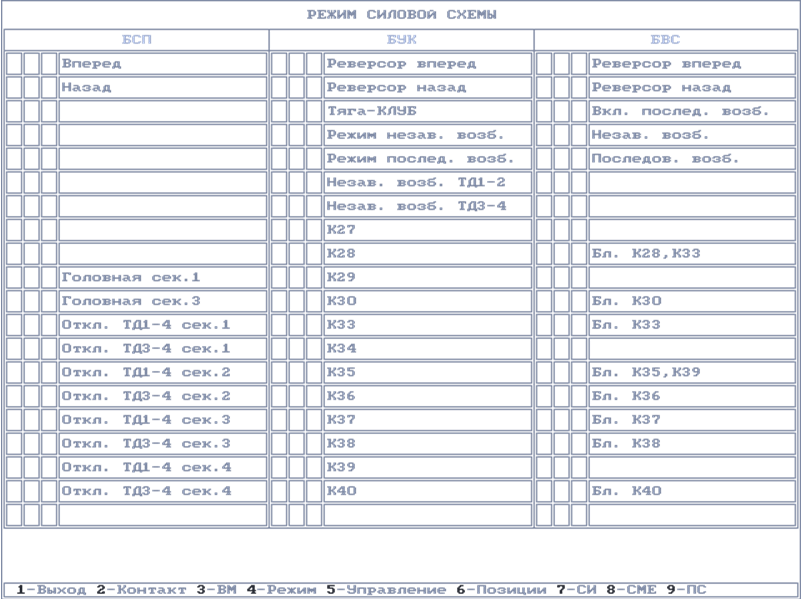Click the Режим незав. возб. cell
The width and height of the screenshot is (801, 599).
[x=428, y=135]
